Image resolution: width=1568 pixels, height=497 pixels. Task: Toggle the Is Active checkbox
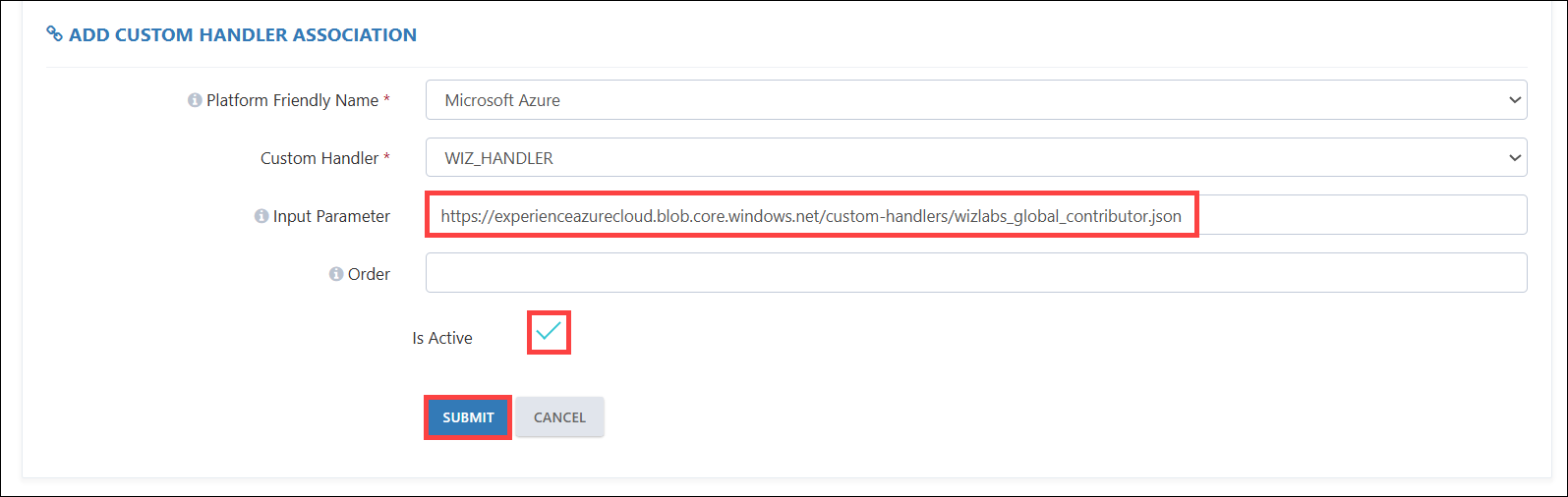(x=549, y=332)
